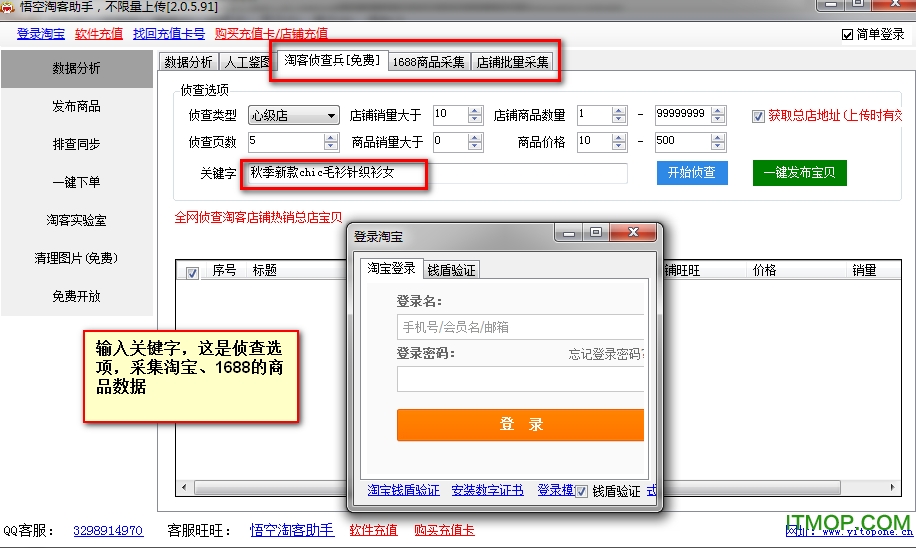Select 发布商品 in the left sidebar
The image size is (916, 548).
click(x=77, y=106)
